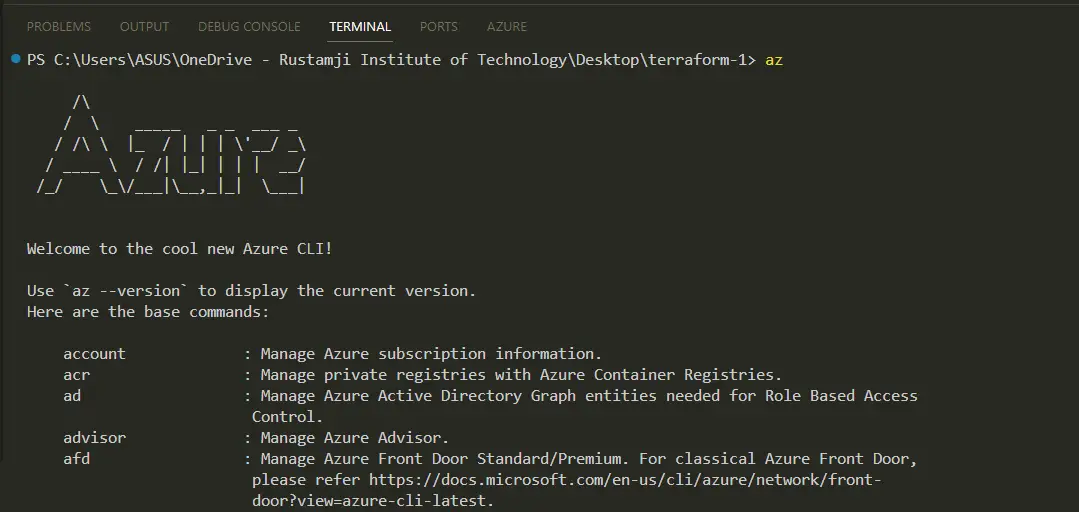This screenshot has height=512, width=1079.
Task: Click the PowerShell terraform-1 path prompt
Action: [x=392, y=60]
